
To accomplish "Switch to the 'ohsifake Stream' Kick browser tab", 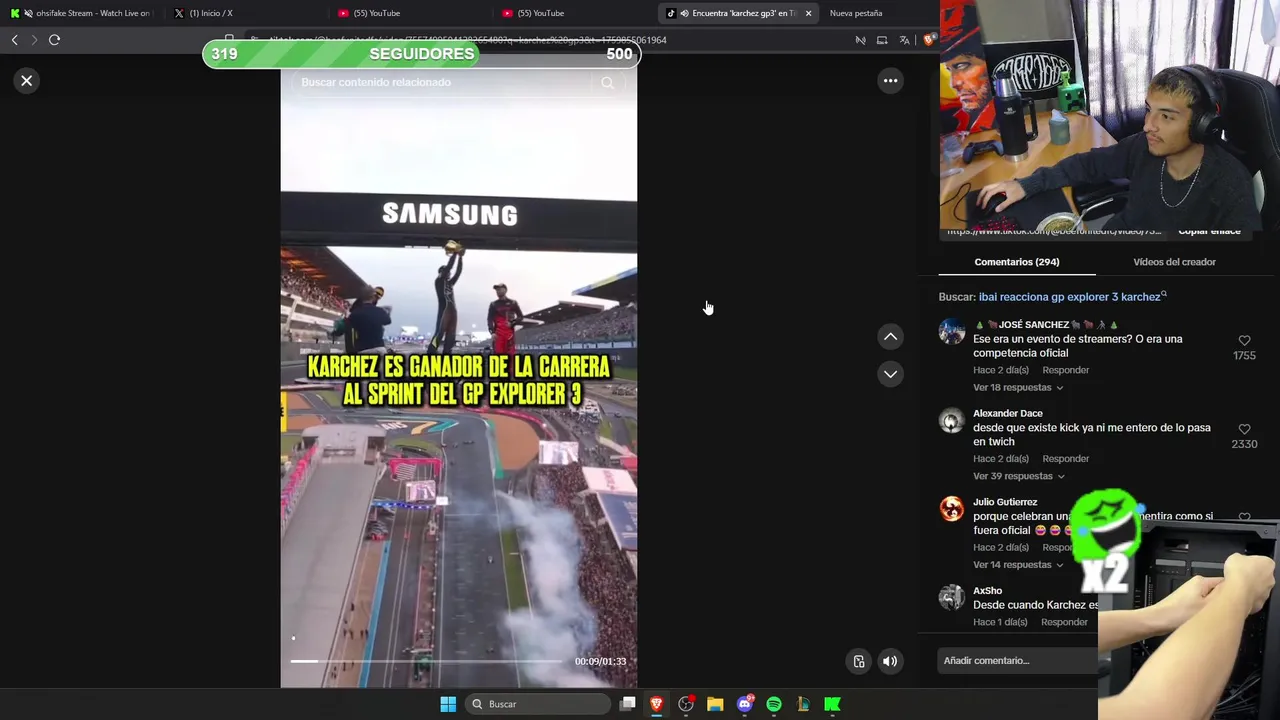I will click(80, 13).
